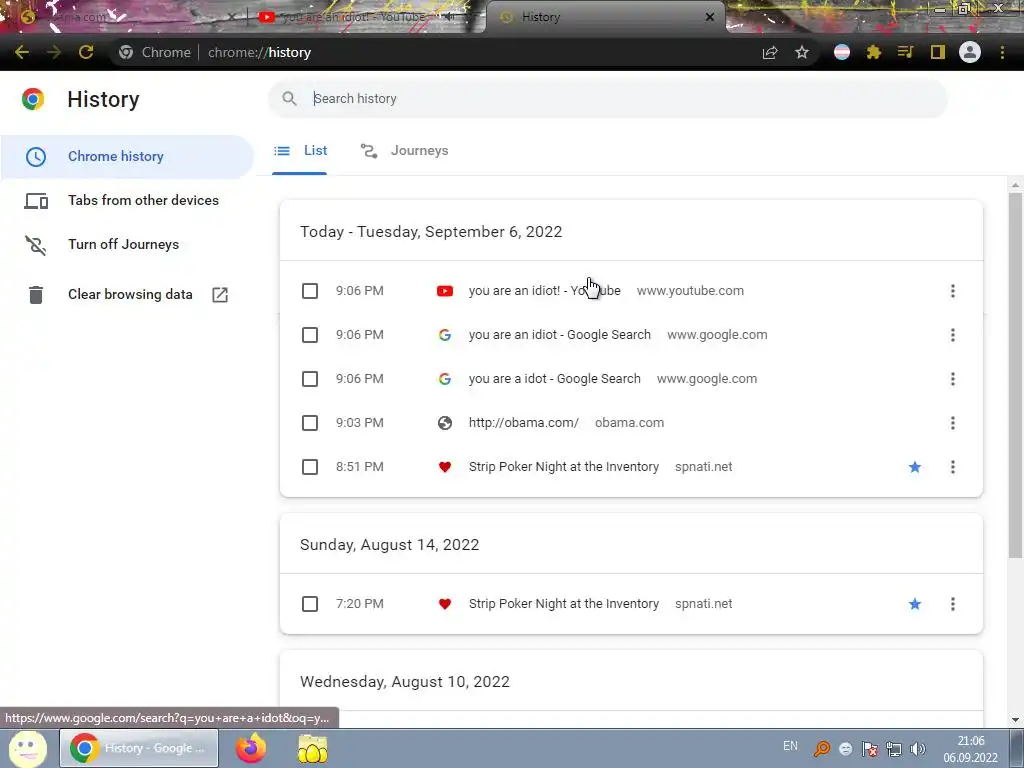The image size is (1024, 768).
Task: Bookmark this tab with the star icon
Action: pos(802,52)
